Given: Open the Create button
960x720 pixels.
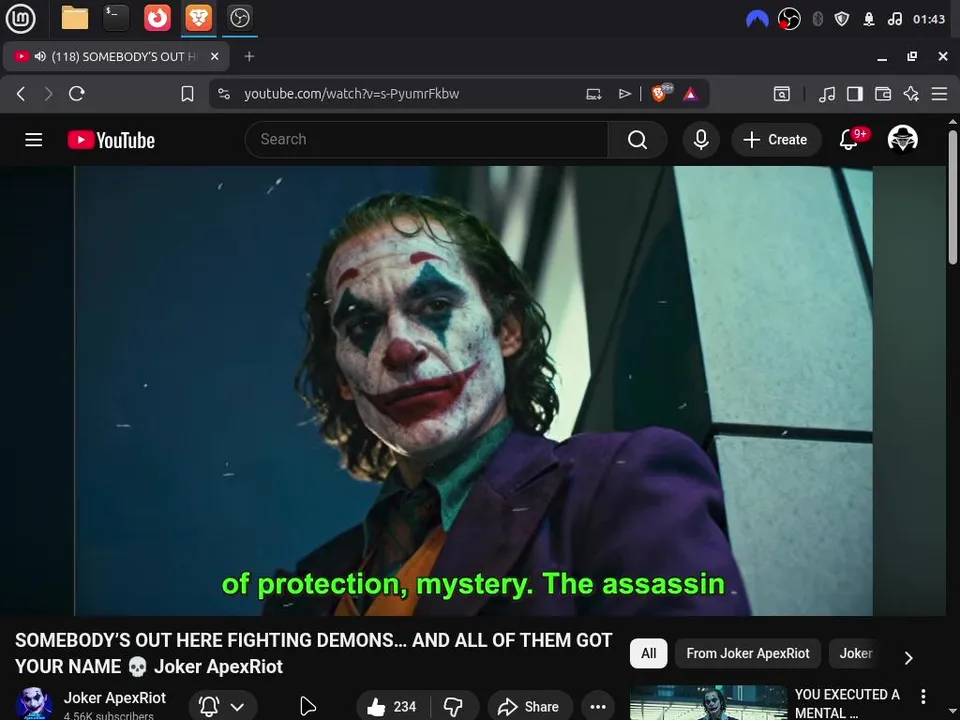Looking at the screenshot, I should coord(776,140).
